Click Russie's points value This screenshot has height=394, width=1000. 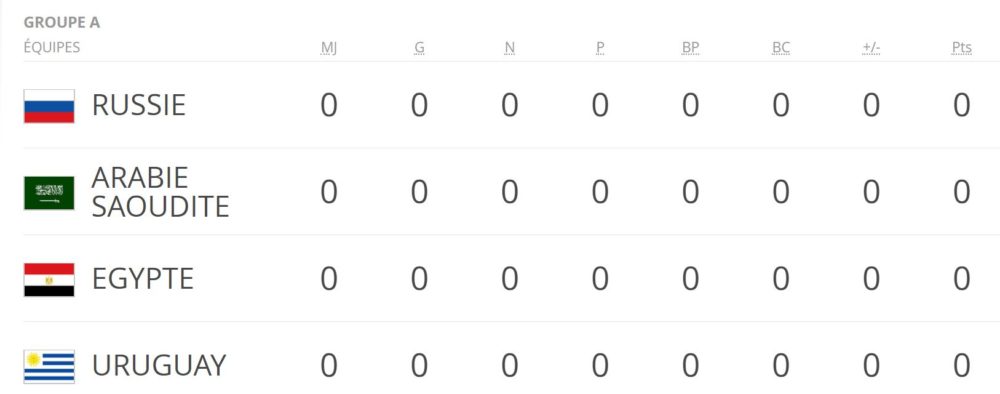(x=962, y=106)
